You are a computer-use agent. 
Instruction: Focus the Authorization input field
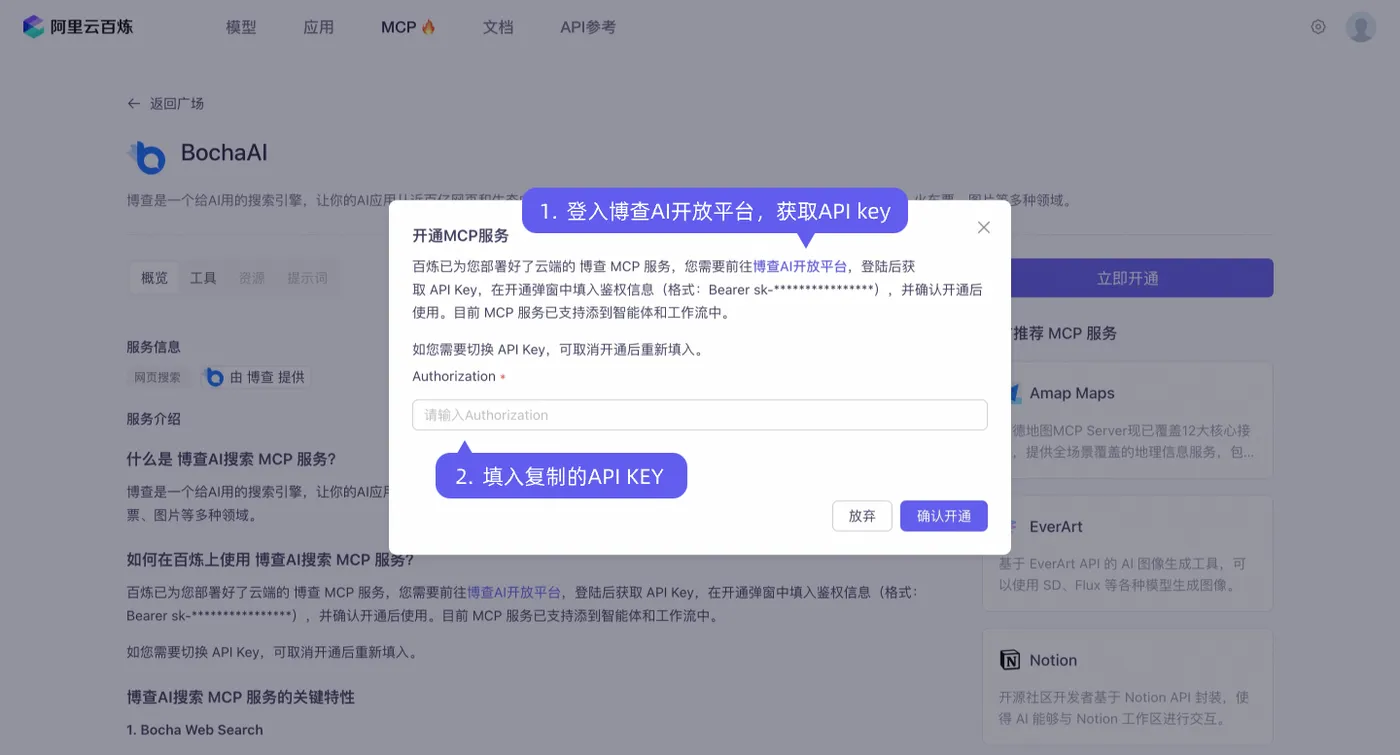pos(700,415)
